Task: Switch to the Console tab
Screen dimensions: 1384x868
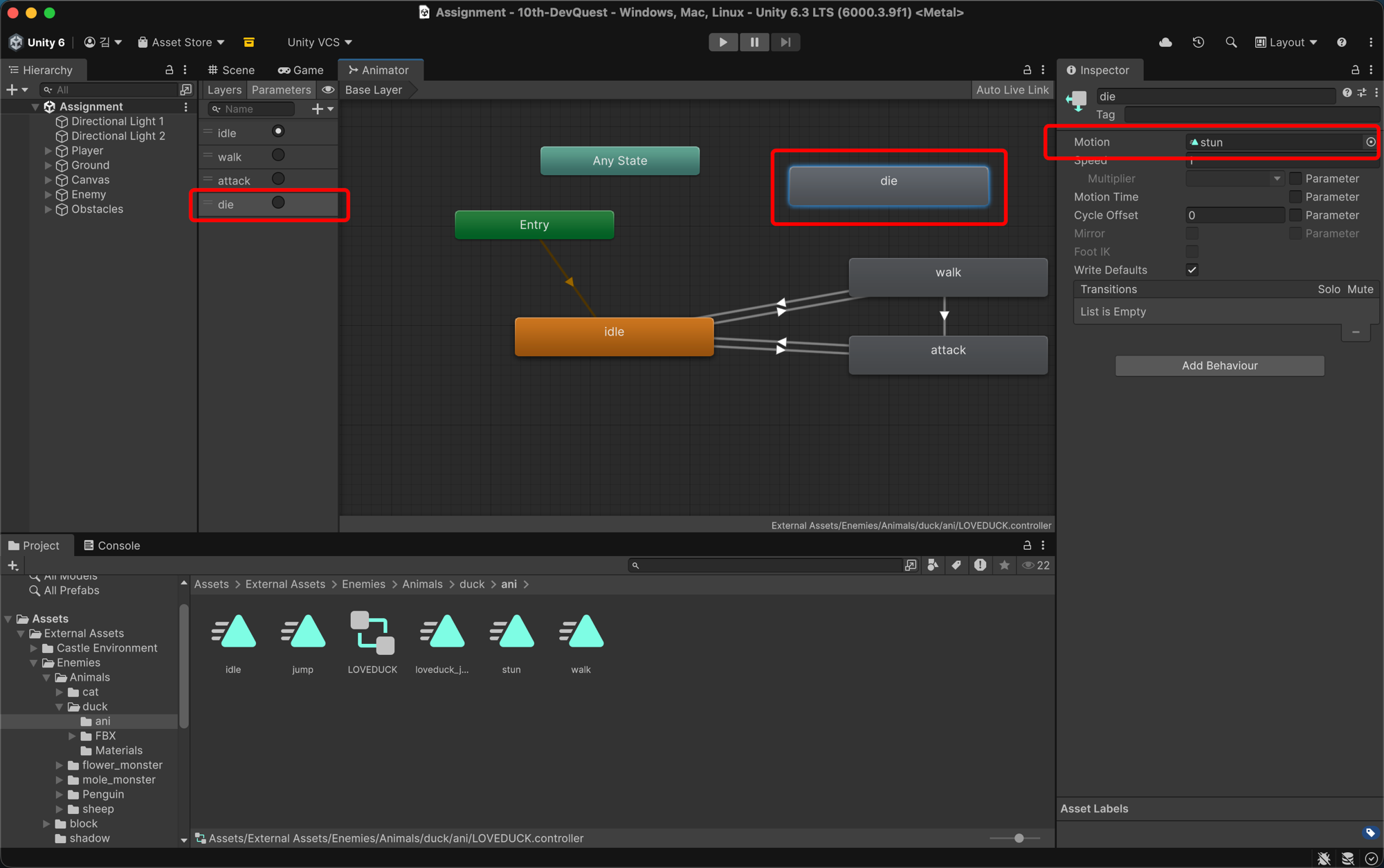Action: (x=111, y=545)
